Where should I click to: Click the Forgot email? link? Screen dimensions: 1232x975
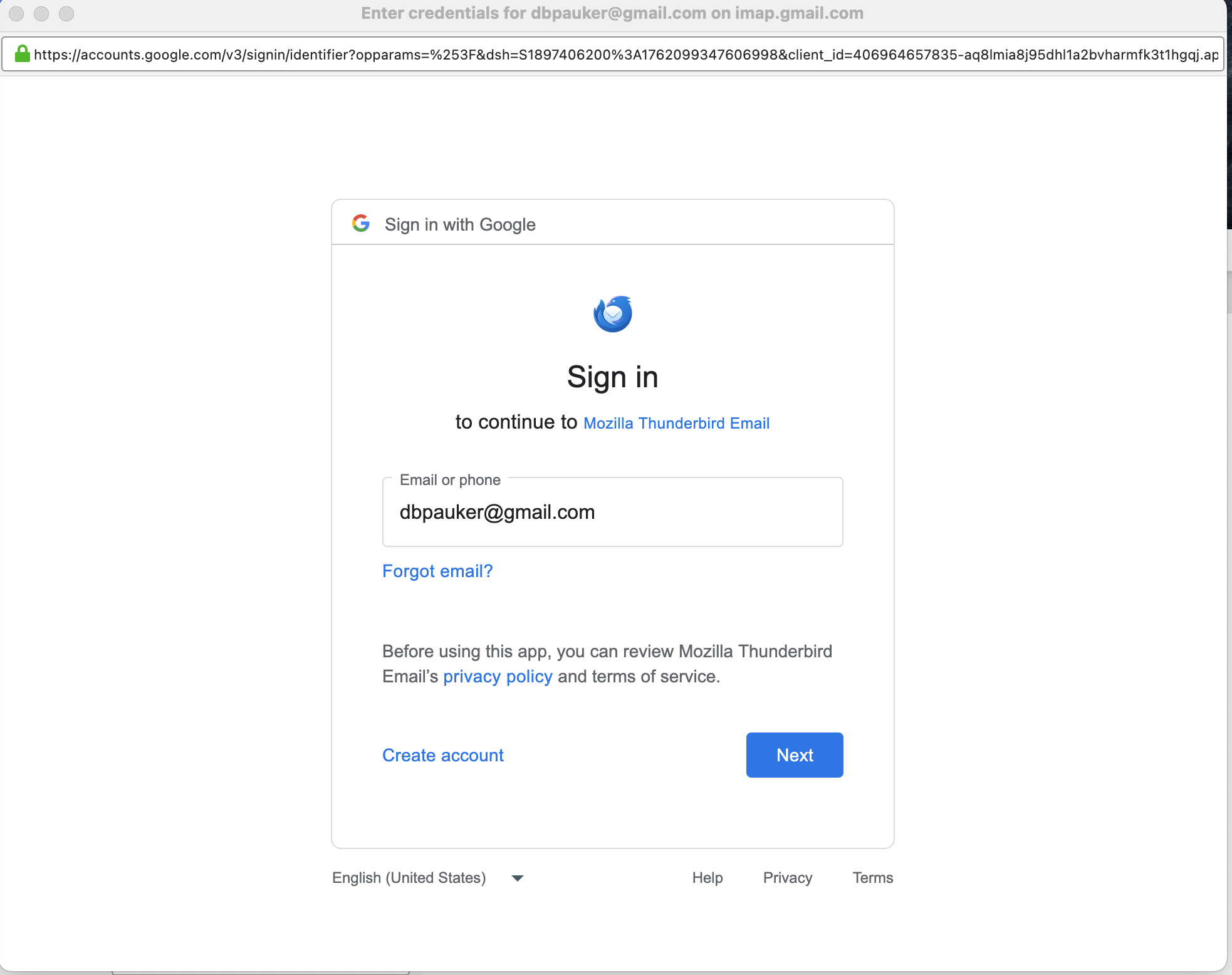pyautogui.click(x=437, y=571)
